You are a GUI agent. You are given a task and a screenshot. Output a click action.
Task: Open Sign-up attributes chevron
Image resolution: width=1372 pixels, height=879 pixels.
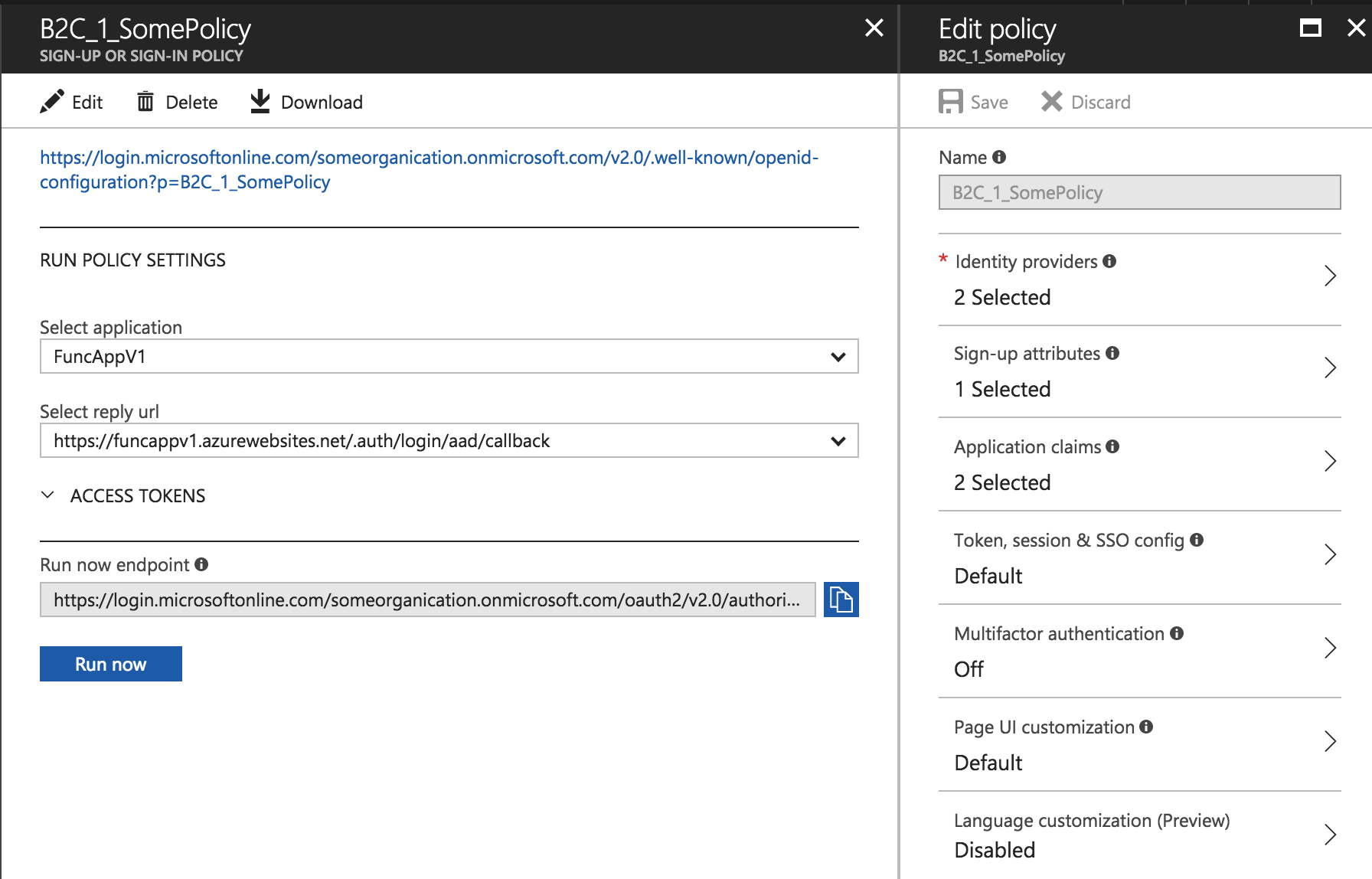click(1330, 368)
